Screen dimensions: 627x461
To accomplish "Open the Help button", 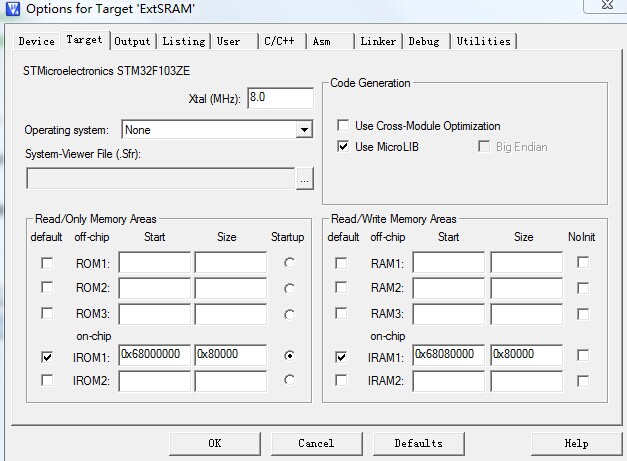I will click(577, 443).
